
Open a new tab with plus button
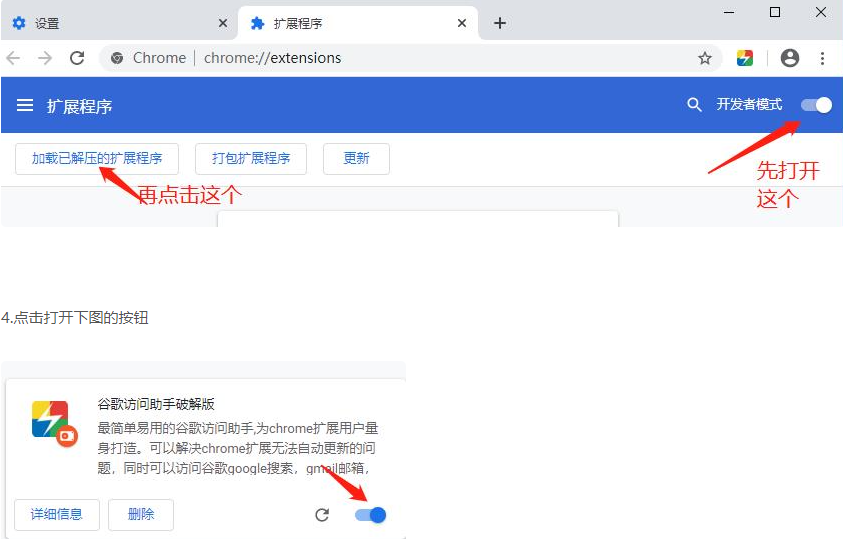pos(500,23)
